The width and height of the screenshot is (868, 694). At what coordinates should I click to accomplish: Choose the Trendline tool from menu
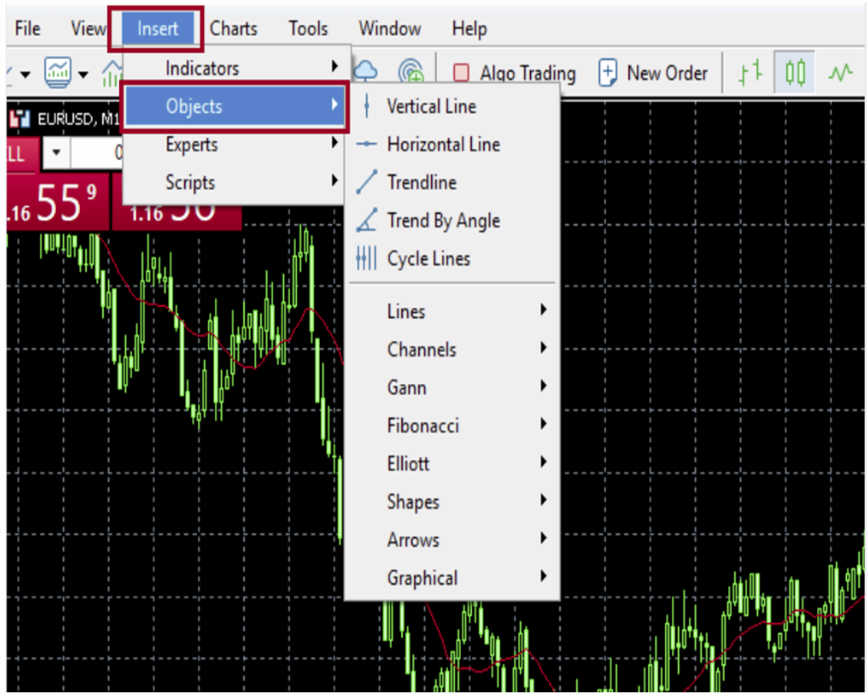[x=421, y=182]
